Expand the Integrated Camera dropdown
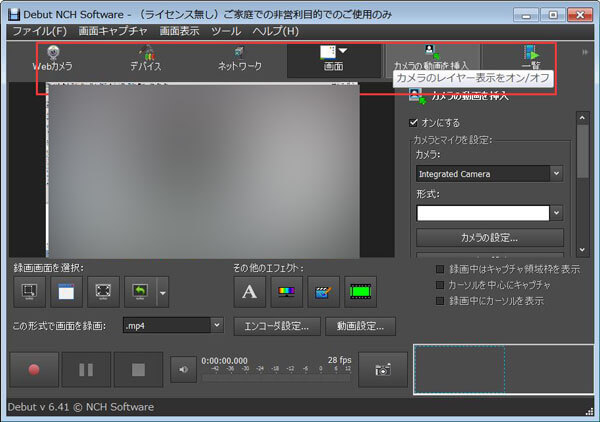Screen dimensions: 600x422 coord(556,174)
